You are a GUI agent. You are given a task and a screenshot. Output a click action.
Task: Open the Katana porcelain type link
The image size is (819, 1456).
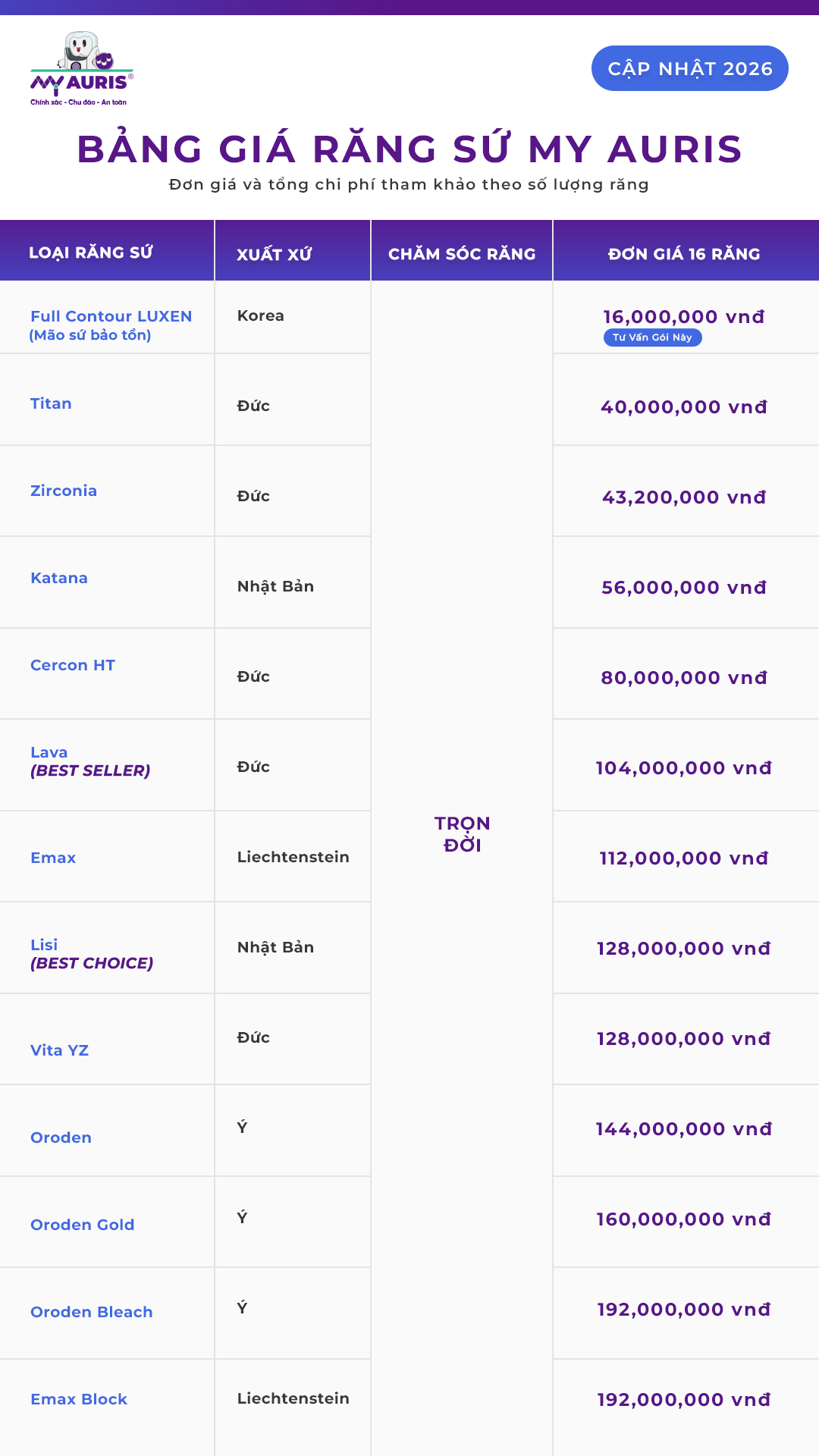click(59, 578)
